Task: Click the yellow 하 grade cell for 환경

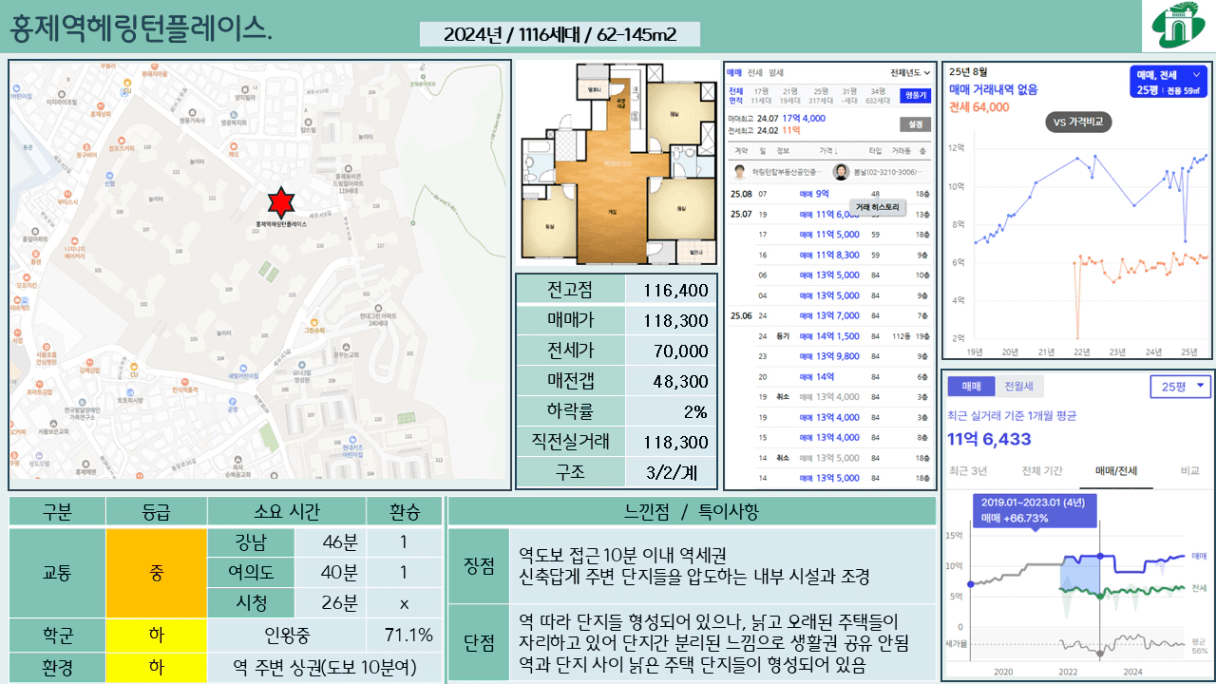Action: 156,667
